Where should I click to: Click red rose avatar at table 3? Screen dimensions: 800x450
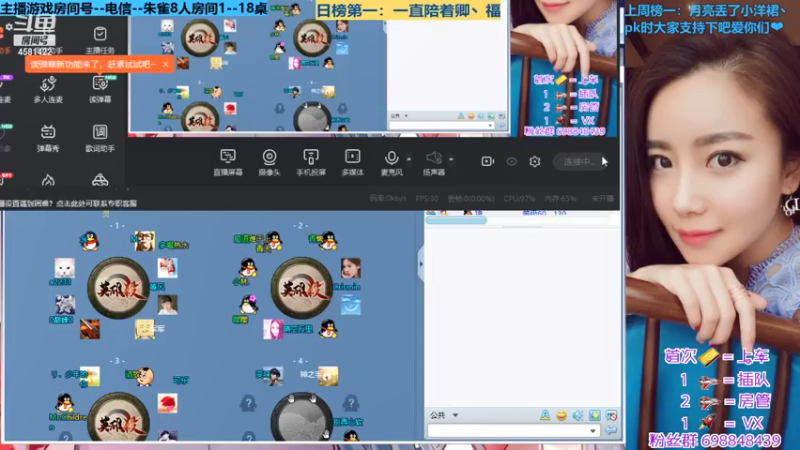(167, 403)
